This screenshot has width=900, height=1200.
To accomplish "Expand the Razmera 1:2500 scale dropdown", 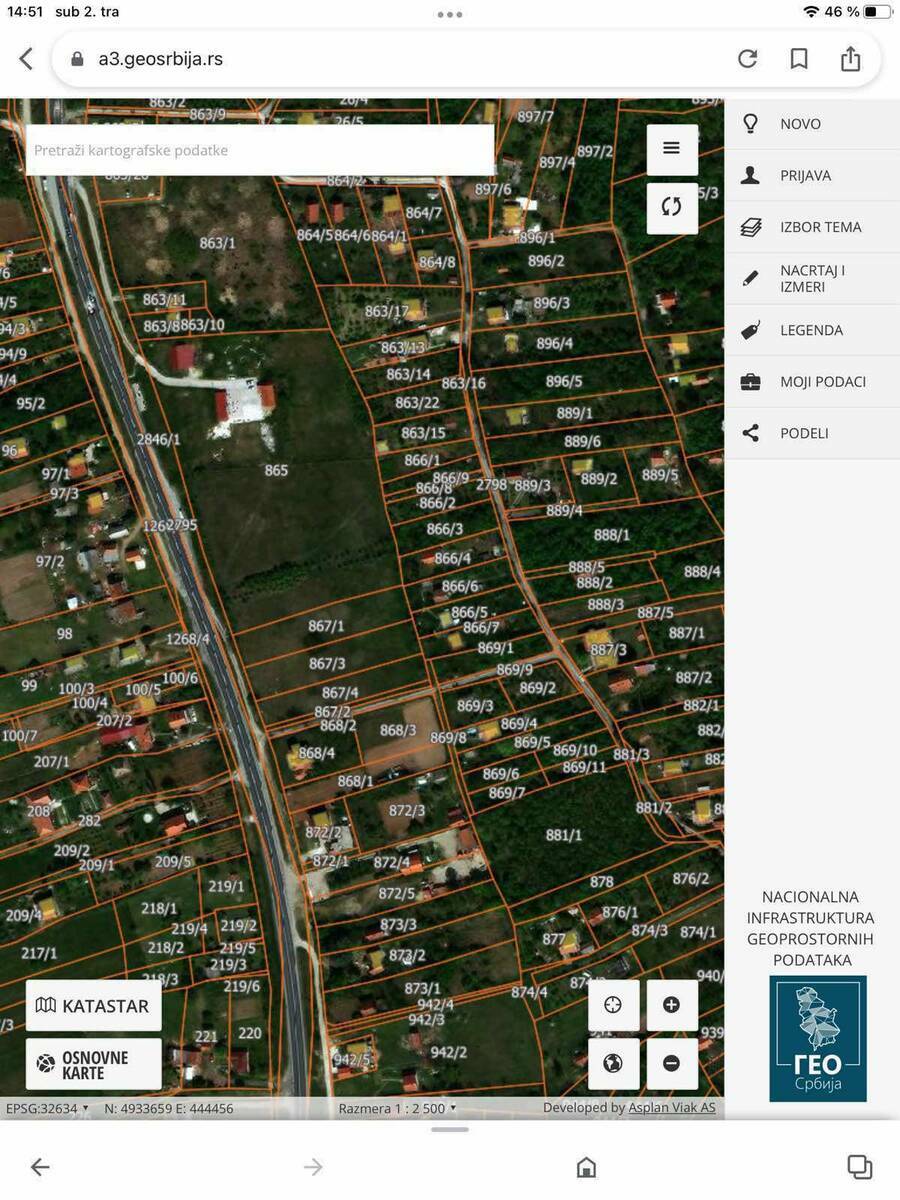I will coord(397,1108).
